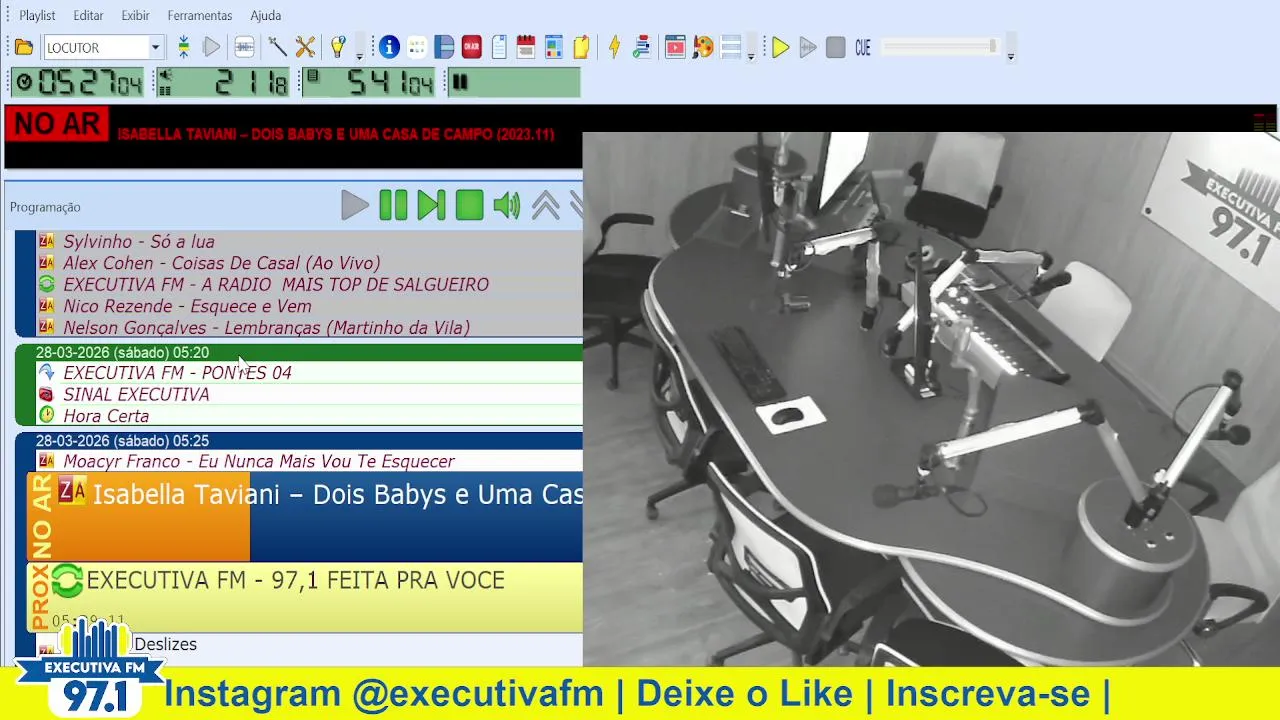Click the colored blocks layout icon
The width and height of the screenshot is (1280, 720).
click(x=554, y=47)
